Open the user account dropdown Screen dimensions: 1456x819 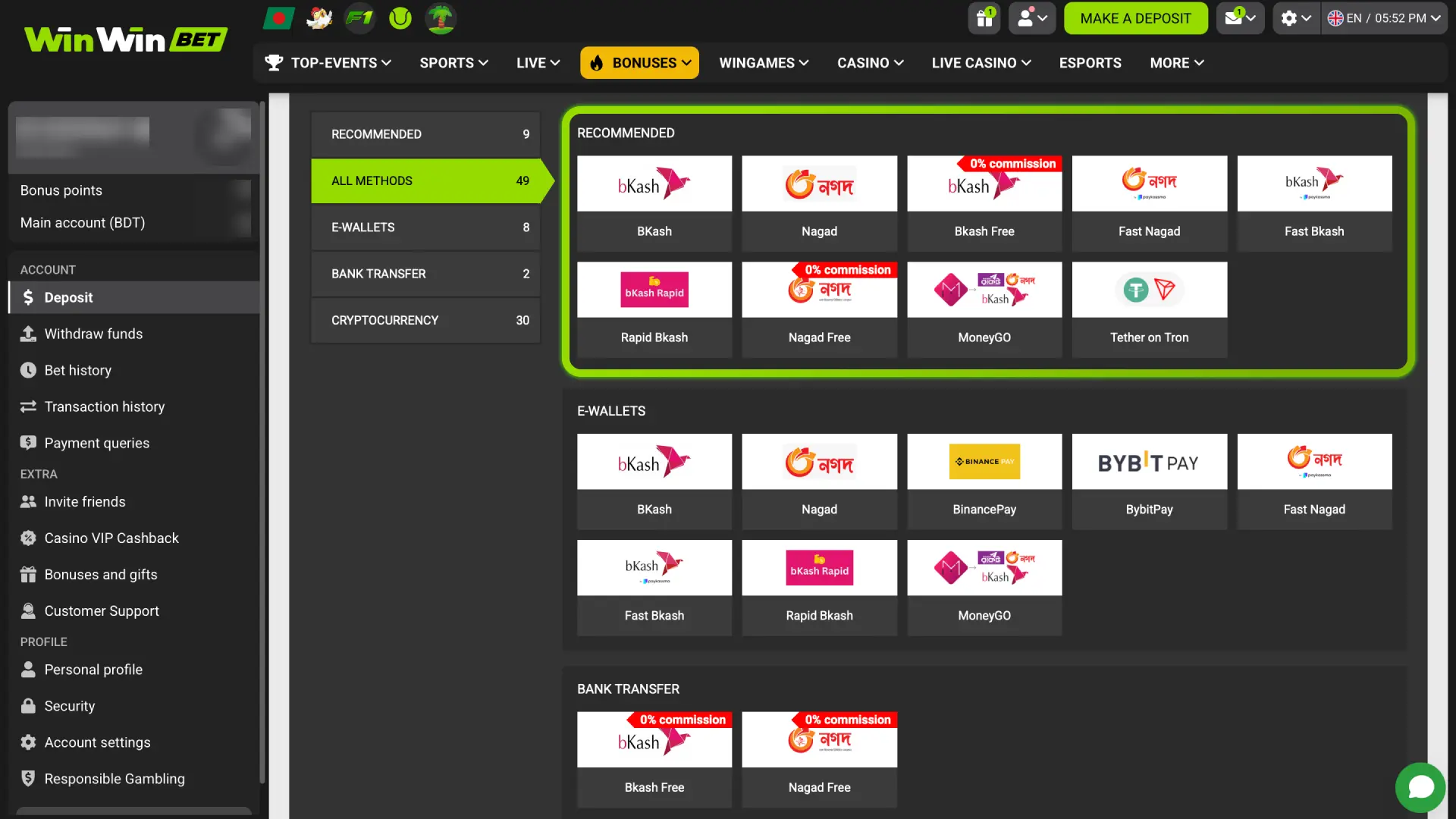(x=1032, y=18)
